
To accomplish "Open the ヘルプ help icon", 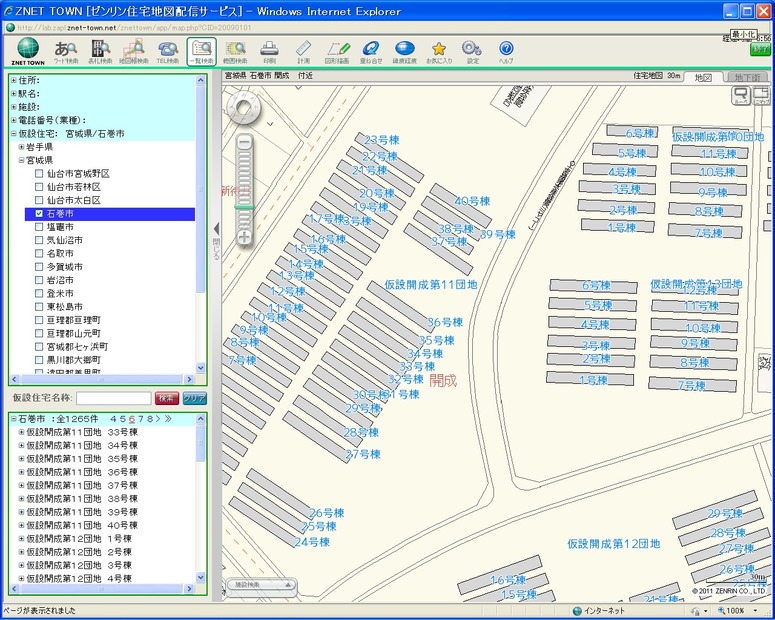I will coord(506,52).
